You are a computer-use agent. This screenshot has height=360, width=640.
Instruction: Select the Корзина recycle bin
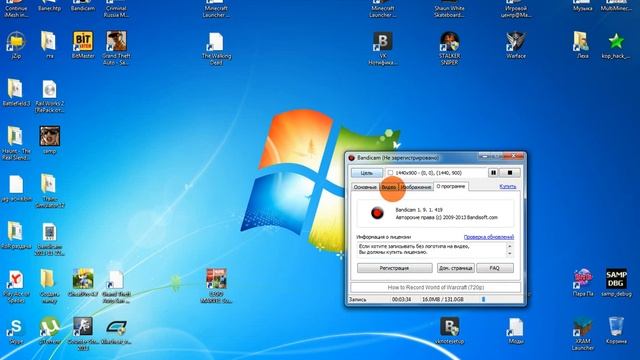(616, 331)
